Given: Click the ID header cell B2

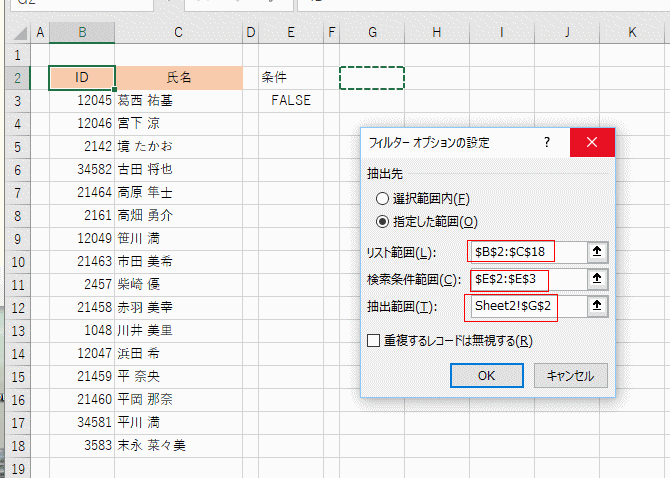Looking at the screenshot, I should pos(82,77).
